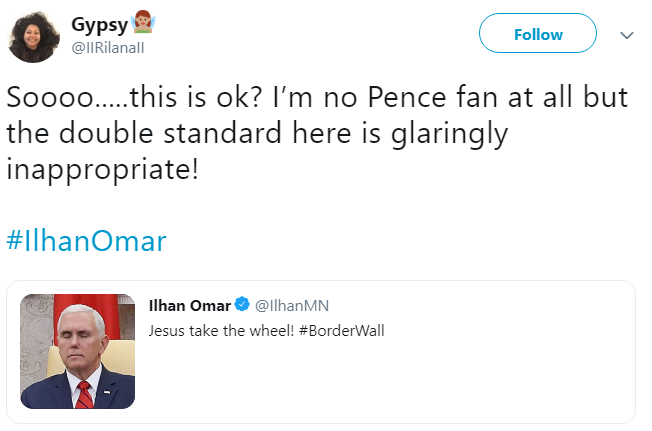Screen dimensions: 652x431
Task: Open the @IlhanMN handle
Action: (292, 304)
